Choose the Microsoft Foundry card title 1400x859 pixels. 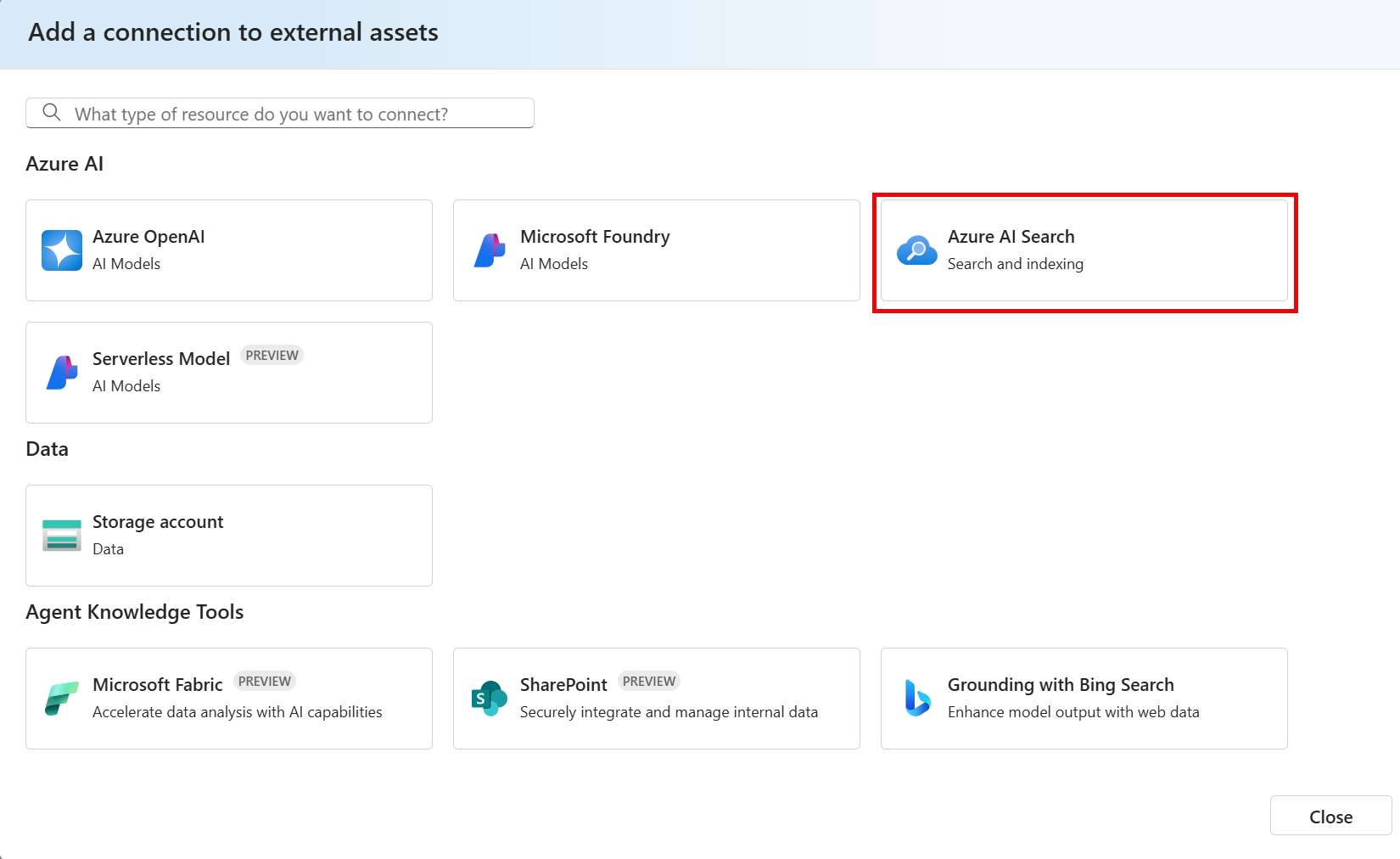(x=595, y=237)
